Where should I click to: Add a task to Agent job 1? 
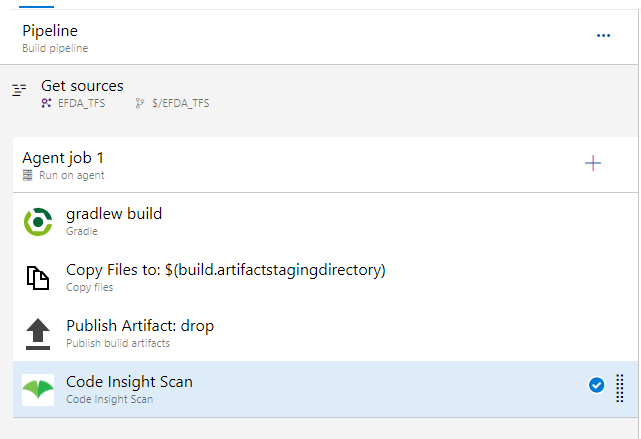click(593, 163)
